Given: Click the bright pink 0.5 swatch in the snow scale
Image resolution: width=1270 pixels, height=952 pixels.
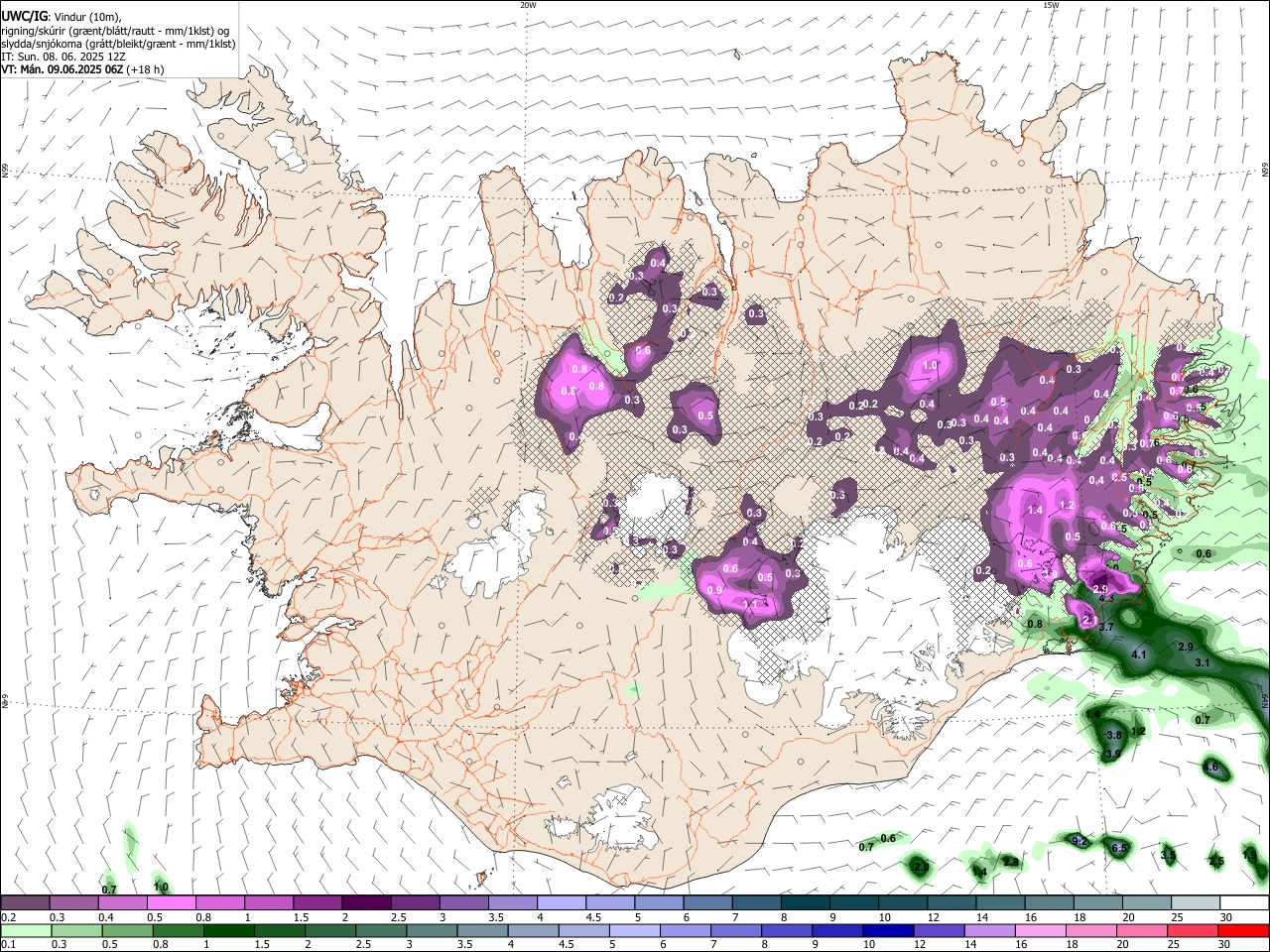Looking at the screenshot, I should point(172,903).
